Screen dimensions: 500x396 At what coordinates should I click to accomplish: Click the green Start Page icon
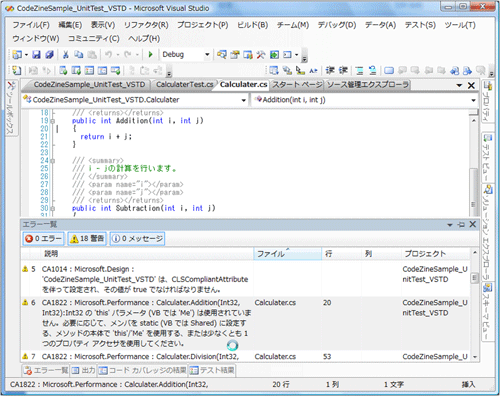[274, 54]
